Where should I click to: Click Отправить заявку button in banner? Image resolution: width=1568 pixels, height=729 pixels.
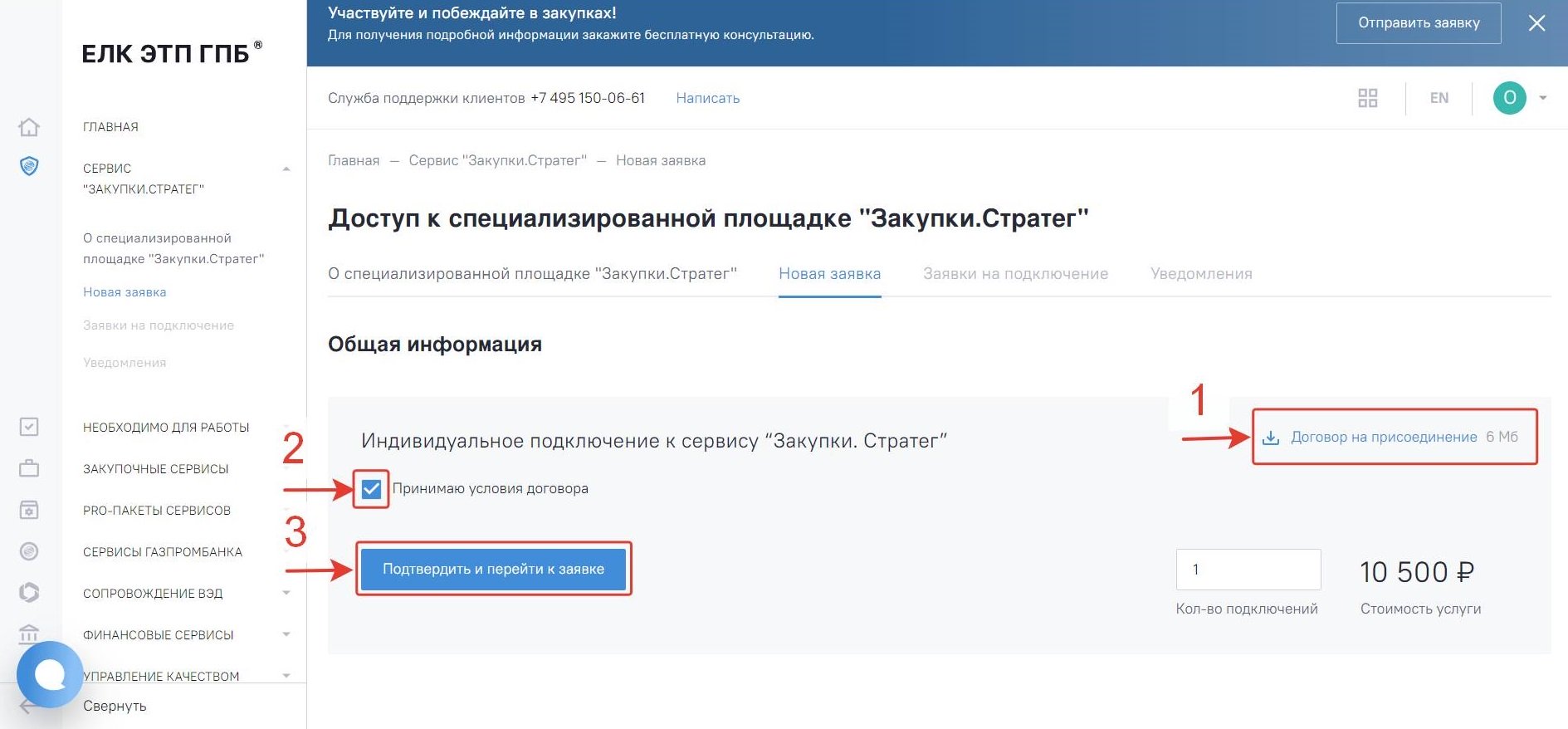1419,23
